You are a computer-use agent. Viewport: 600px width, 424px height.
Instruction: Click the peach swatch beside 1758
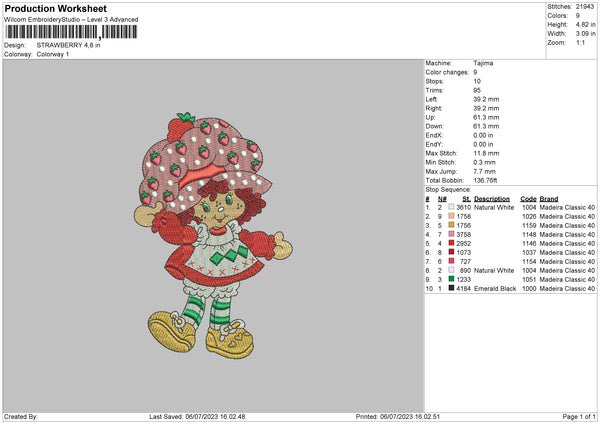pos(452,216)
